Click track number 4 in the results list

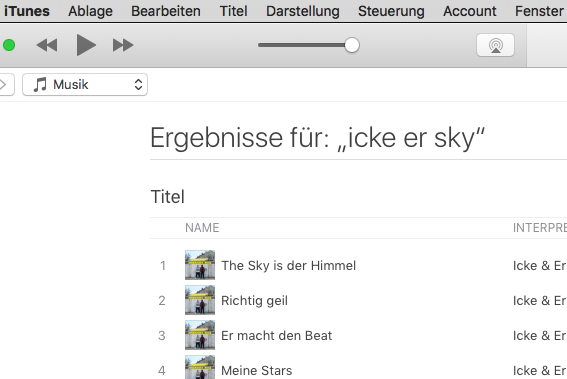coord(162,371)
